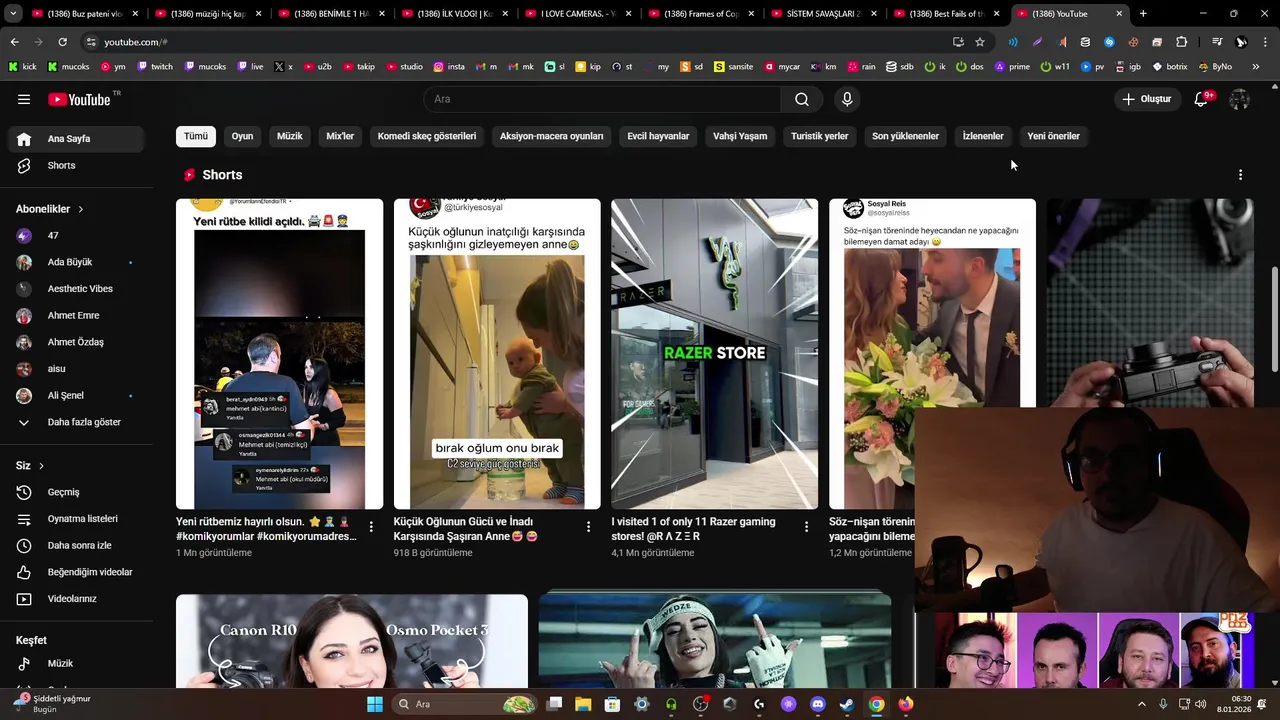Open Ada Büyük channel subscription
1280x720 pixels.
tap(76, 262)
